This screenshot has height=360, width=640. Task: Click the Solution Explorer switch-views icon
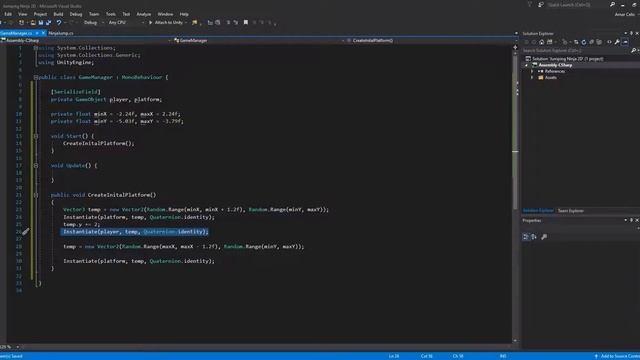[x=550, y=42]
